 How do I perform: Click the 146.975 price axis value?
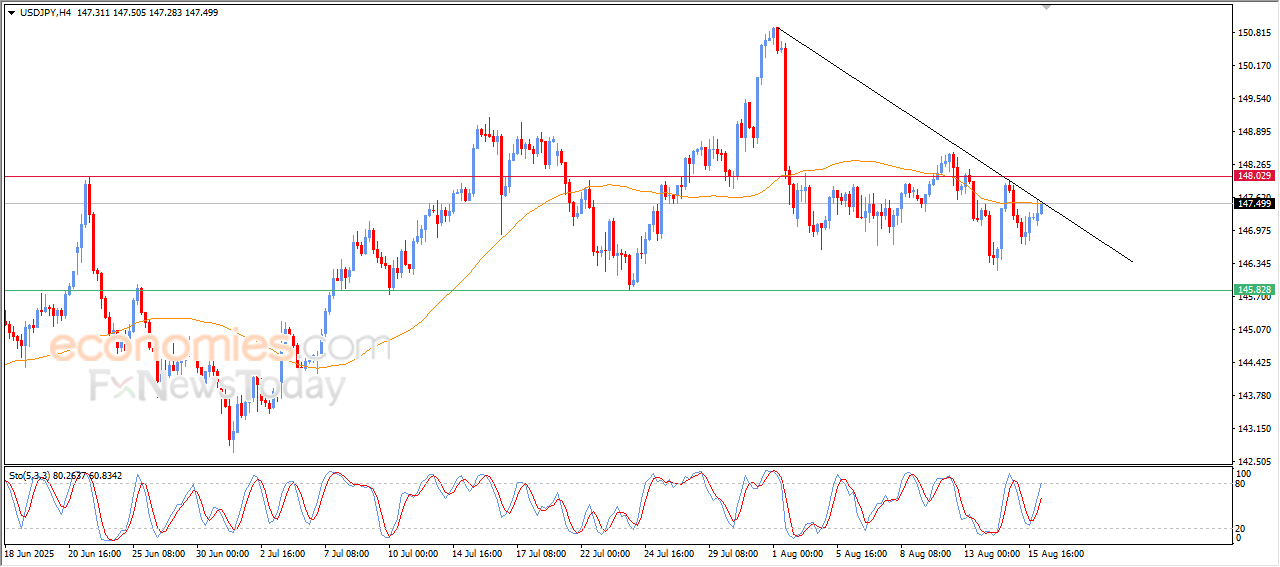(1254, 231)
